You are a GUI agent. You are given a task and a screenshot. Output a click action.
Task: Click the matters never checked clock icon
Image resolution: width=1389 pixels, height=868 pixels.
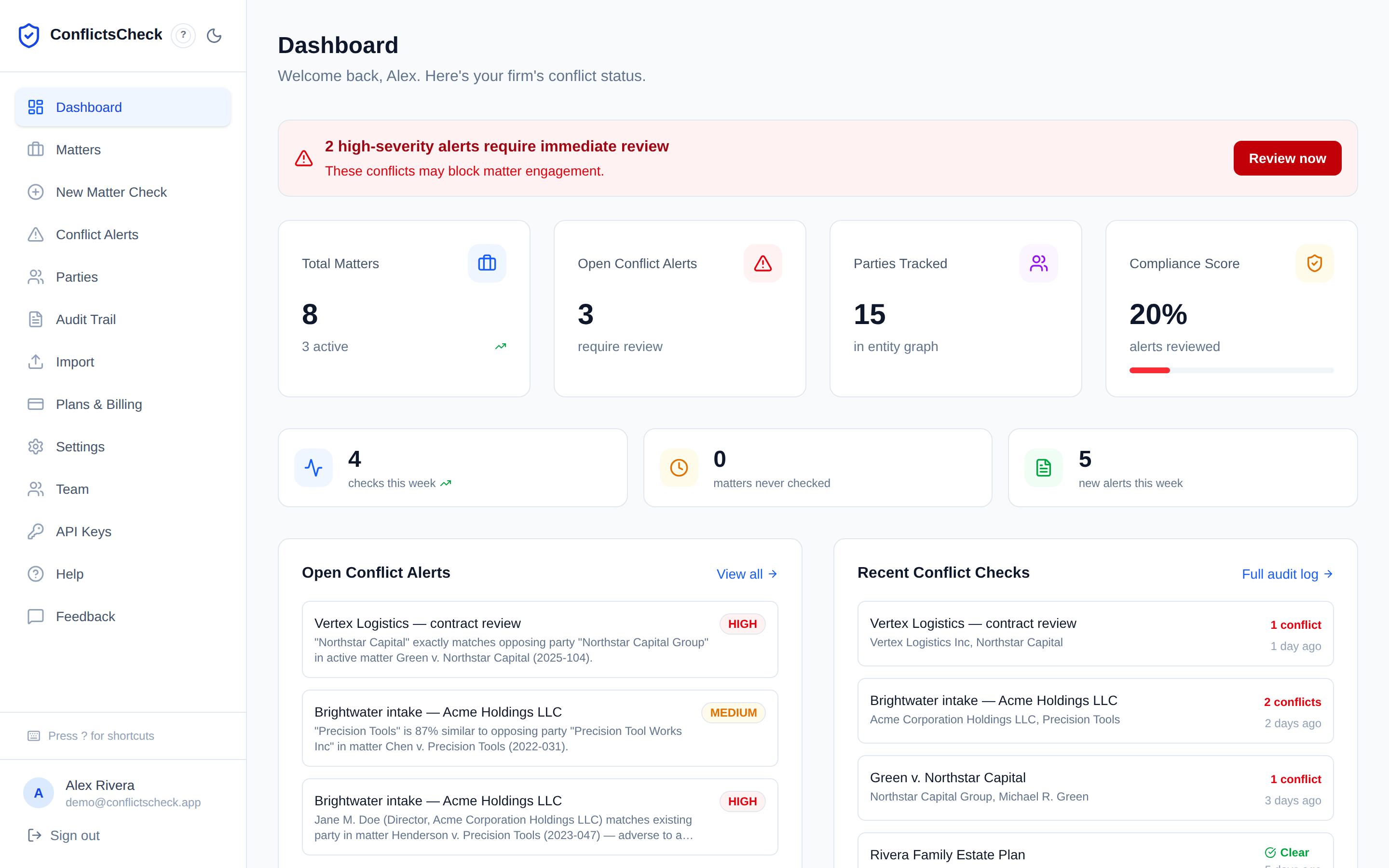click(679, 468)
